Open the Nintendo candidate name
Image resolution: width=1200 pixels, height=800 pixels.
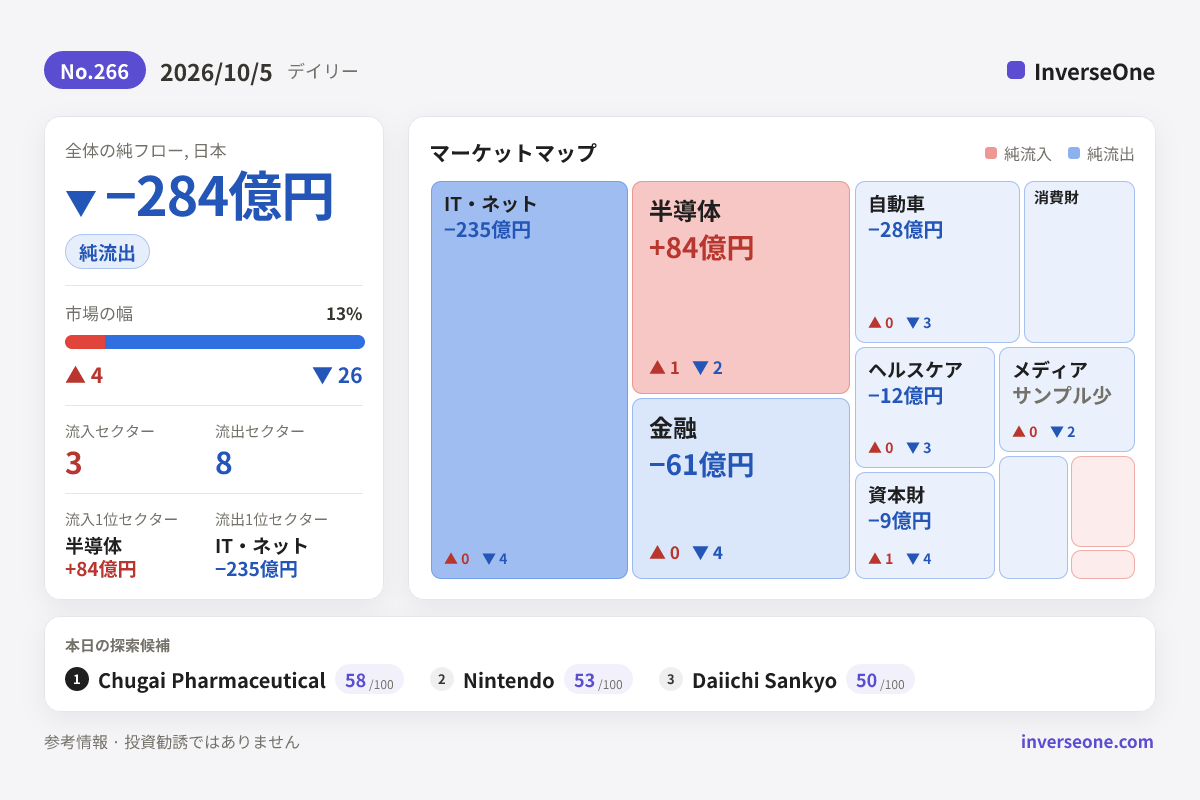point(508,680)
